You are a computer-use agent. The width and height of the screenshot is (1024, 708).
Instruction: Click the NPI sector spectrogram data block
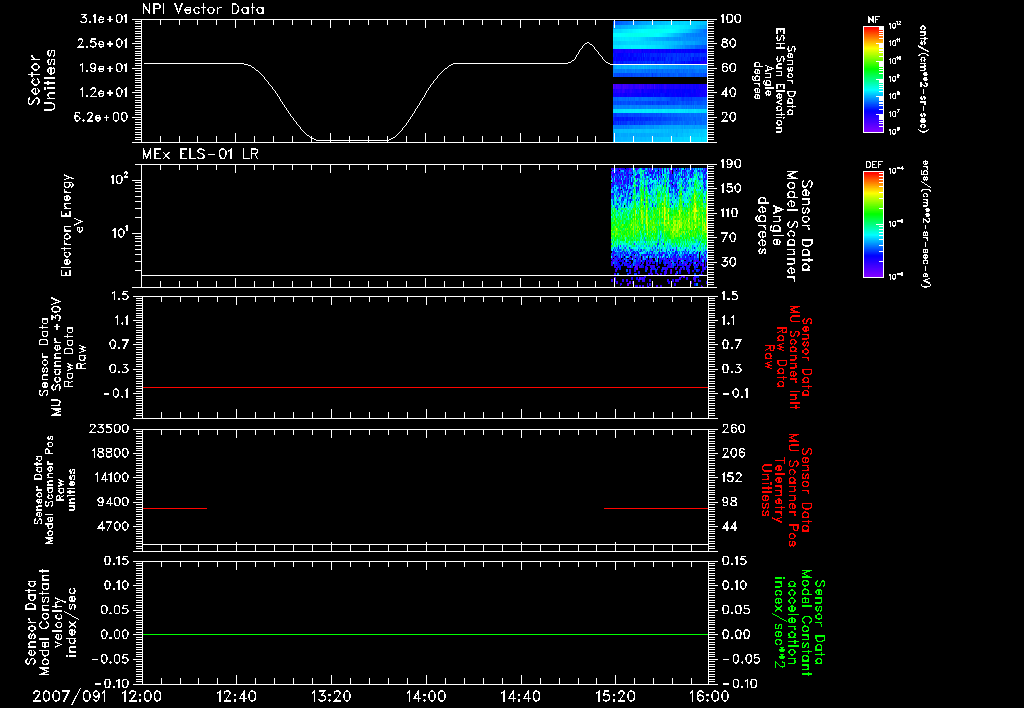click(x=660, y=81)
